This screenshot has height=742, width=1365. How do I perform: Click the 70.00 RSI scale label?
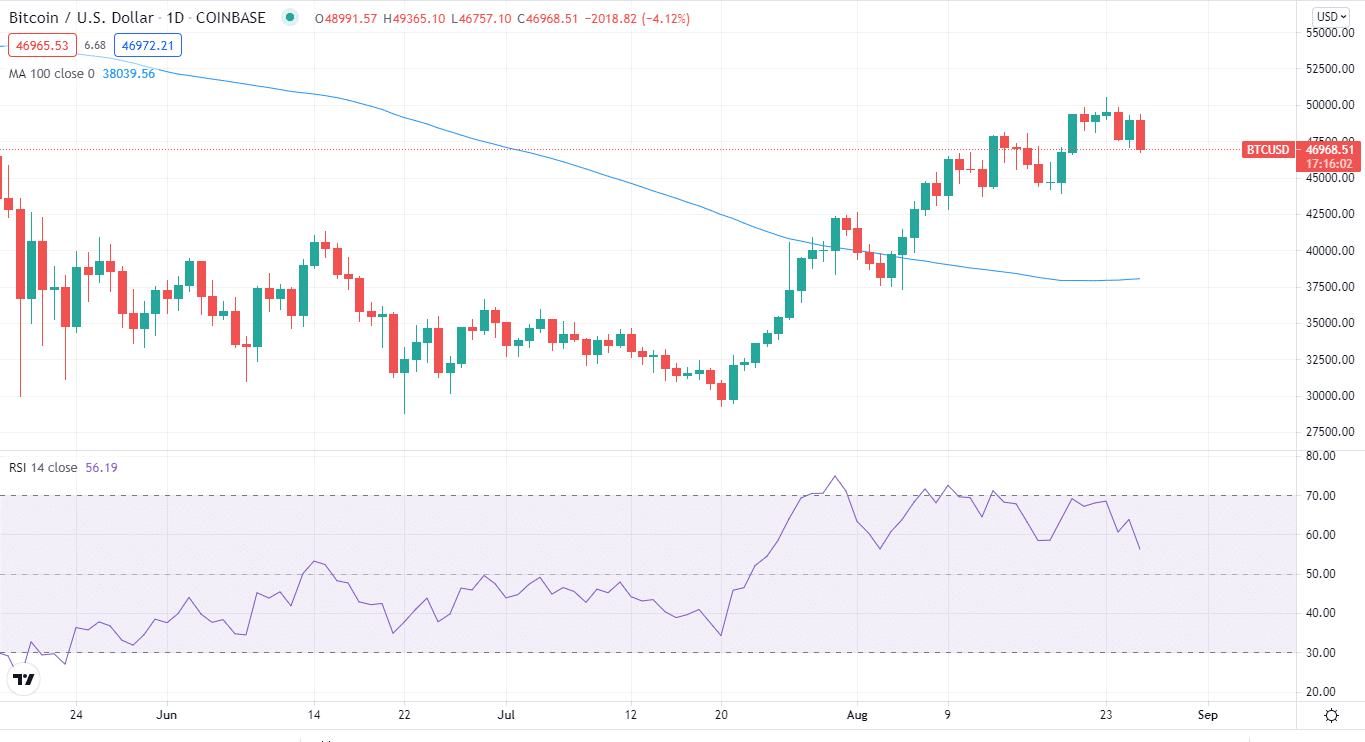tap(1322, 496)
